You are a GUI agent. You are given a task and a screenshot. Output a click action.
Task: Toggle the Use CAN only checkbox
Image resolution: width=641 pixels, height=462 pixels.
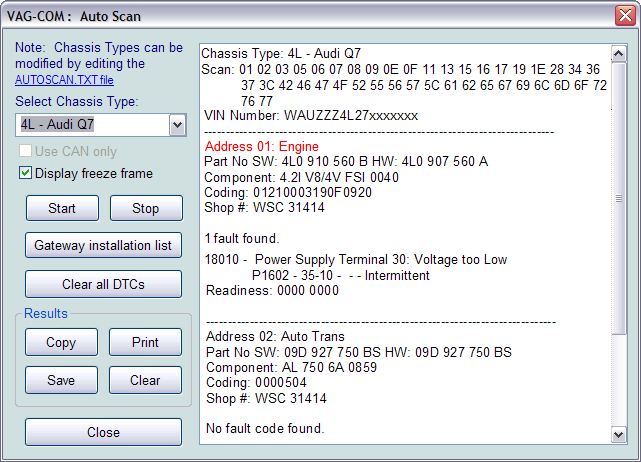[x=25, y=151]
